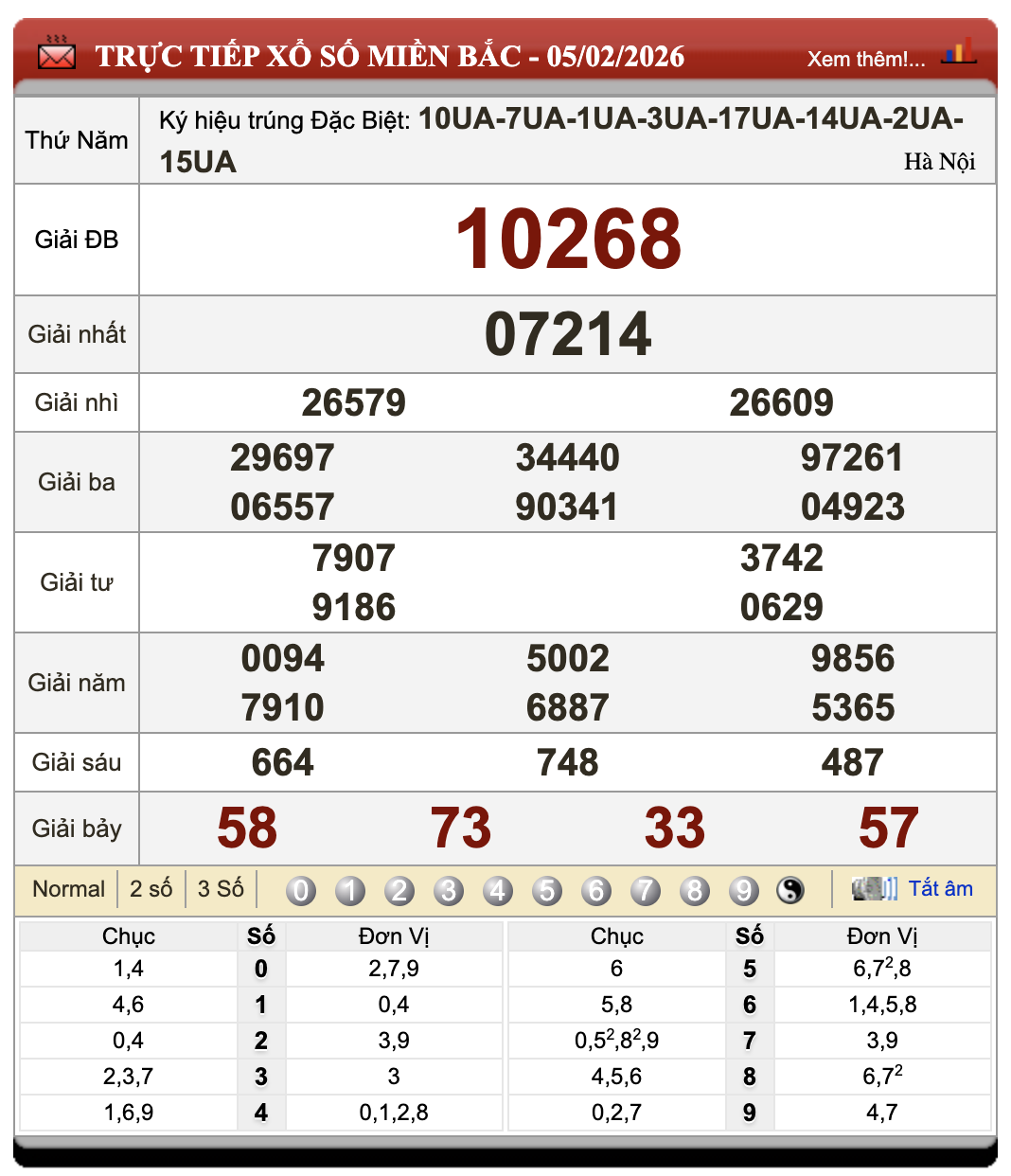
Task: Select the number 7 lottery ball icon
Action: 647,890
